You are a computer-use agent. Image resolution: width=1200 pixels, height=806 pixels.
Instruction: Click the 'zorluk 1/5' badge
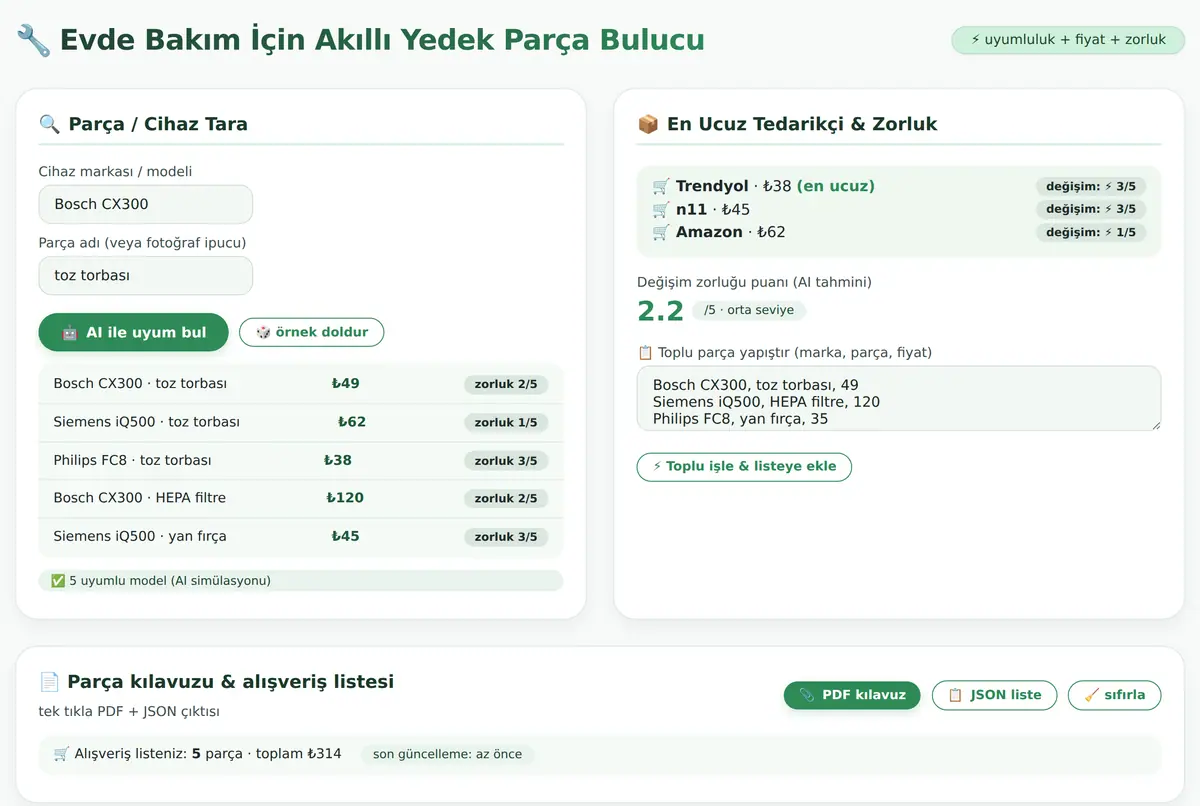click(506, 423)
